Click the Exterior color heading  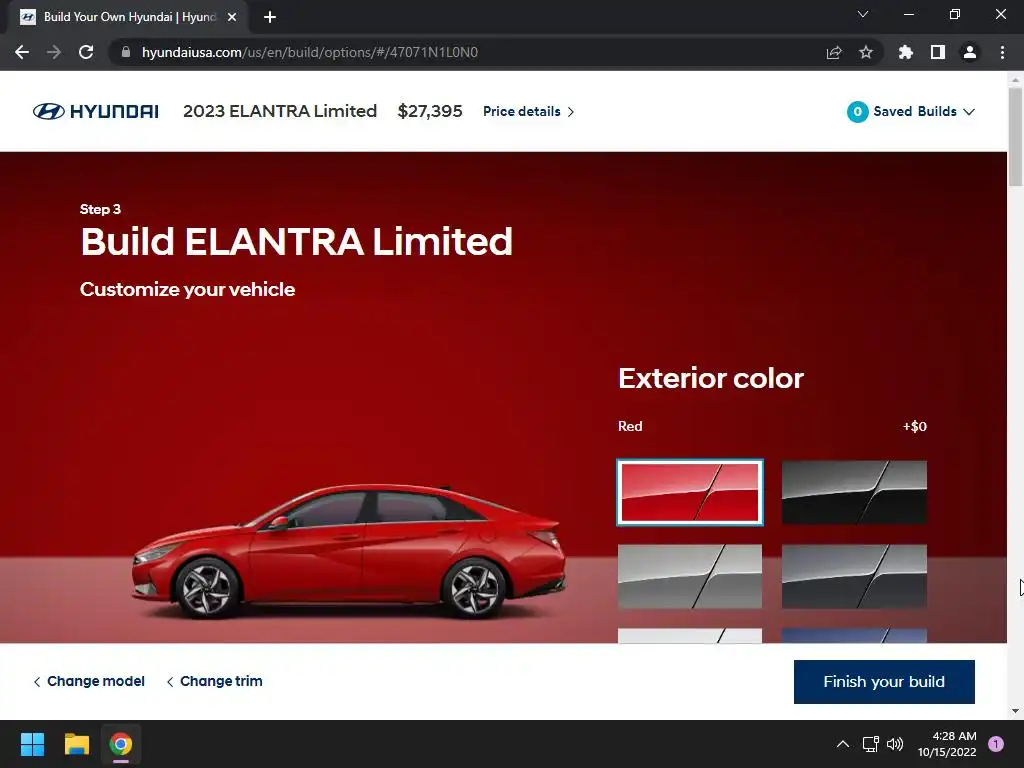click(711, 378)
